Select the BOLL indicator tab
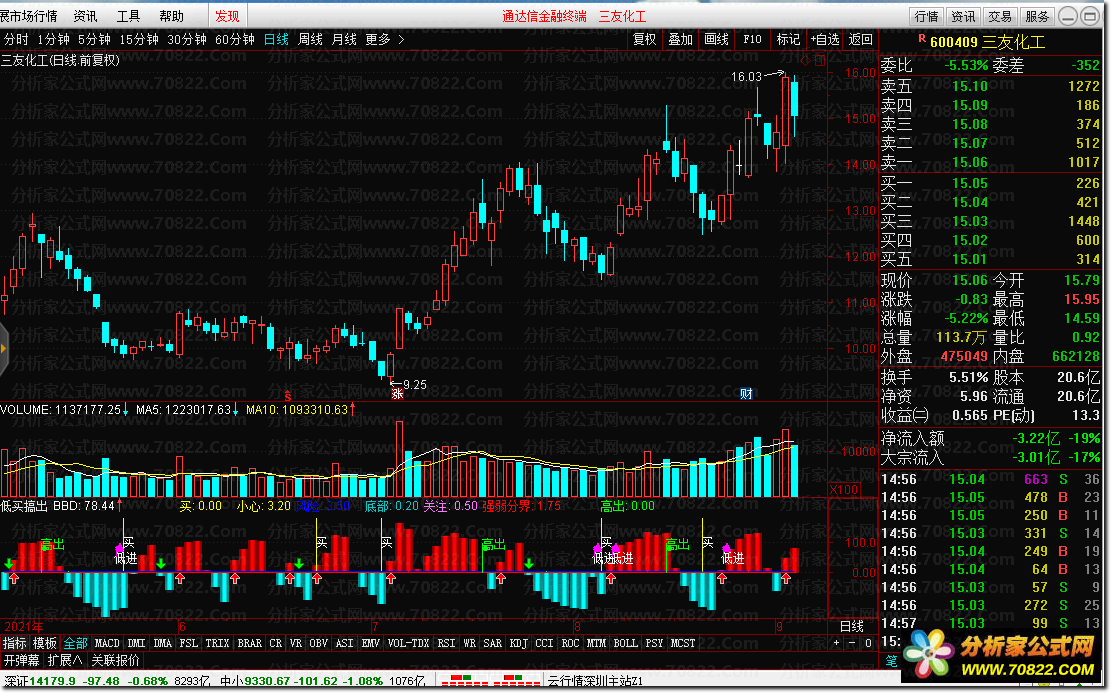The height and width of the screenshot is (694, 1113). [625, 643]
